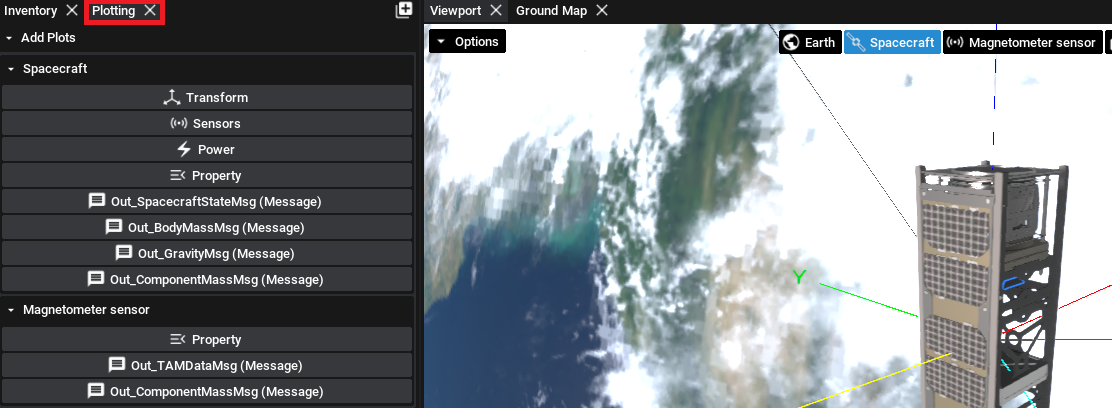Collapse the Add Plots section
The height and width of the screenshot is (408, 1112).
(x=10, y=38)
